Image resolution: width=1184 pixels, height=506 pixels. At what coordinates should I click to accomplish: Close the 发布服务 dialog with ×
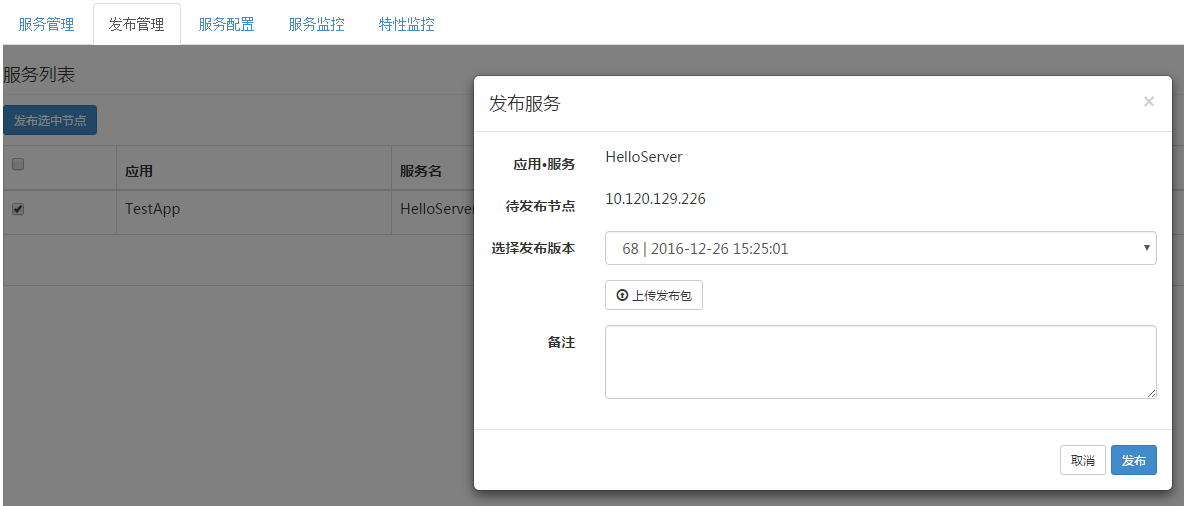[x=1148, y=101]
